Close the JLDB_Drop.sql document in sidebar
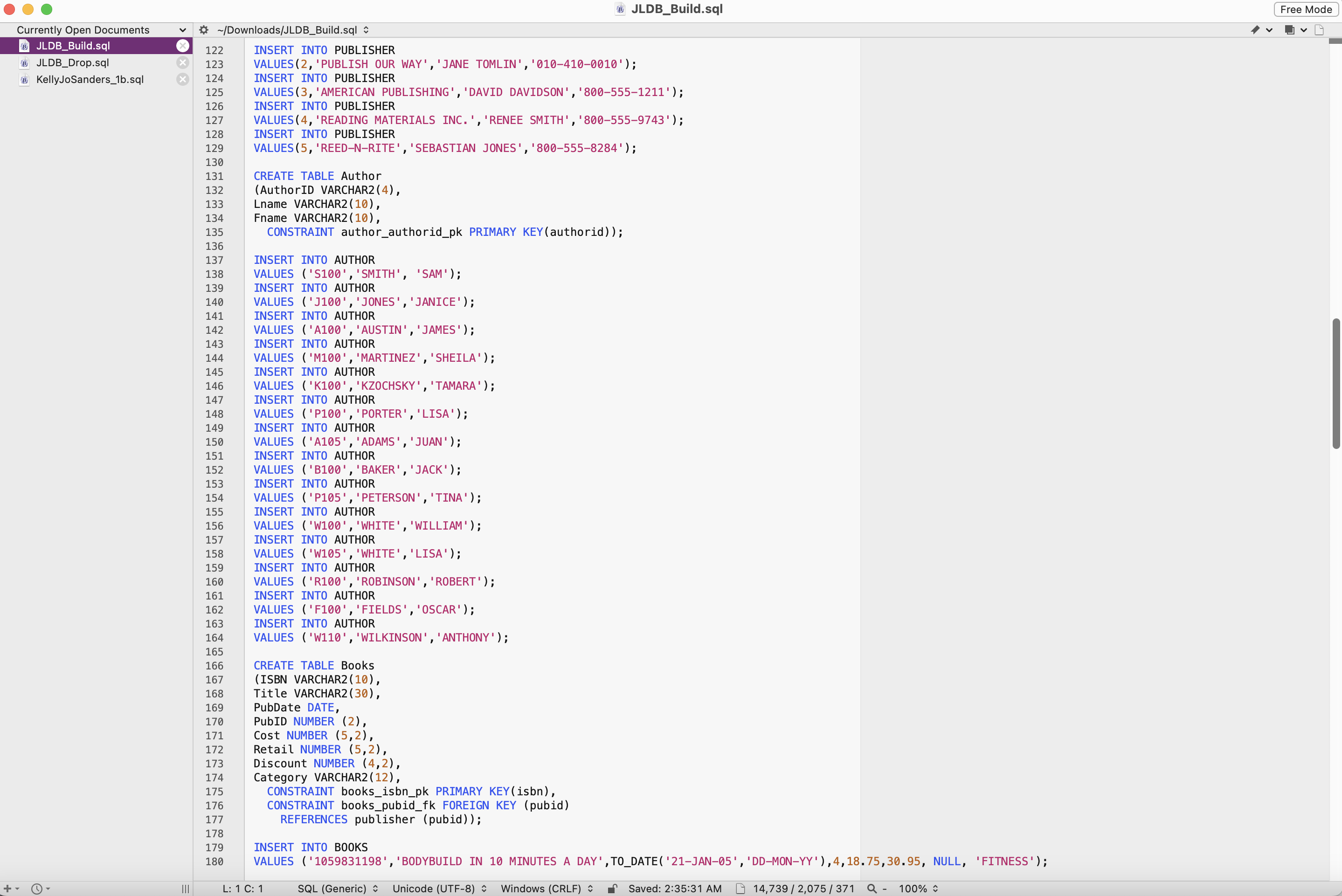This screenshot has height=896, width=1342. point(182,63)
